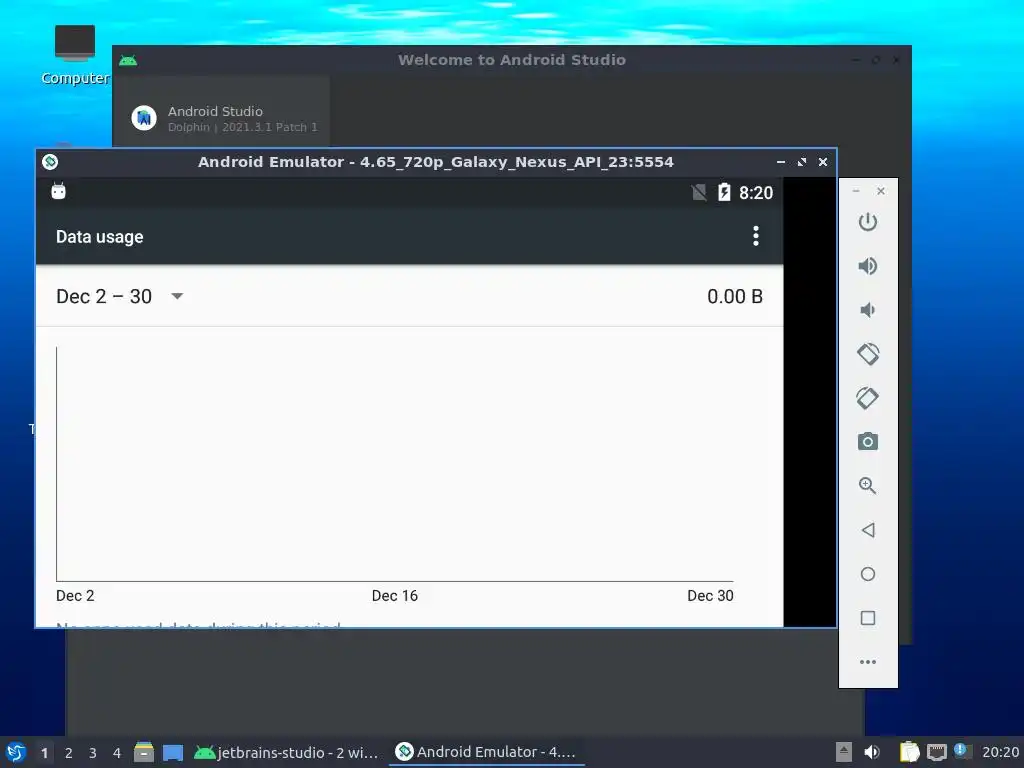Tap the emulator Overview square button
The height and width of the screenshot is (768, 1024).
[867, 618]
